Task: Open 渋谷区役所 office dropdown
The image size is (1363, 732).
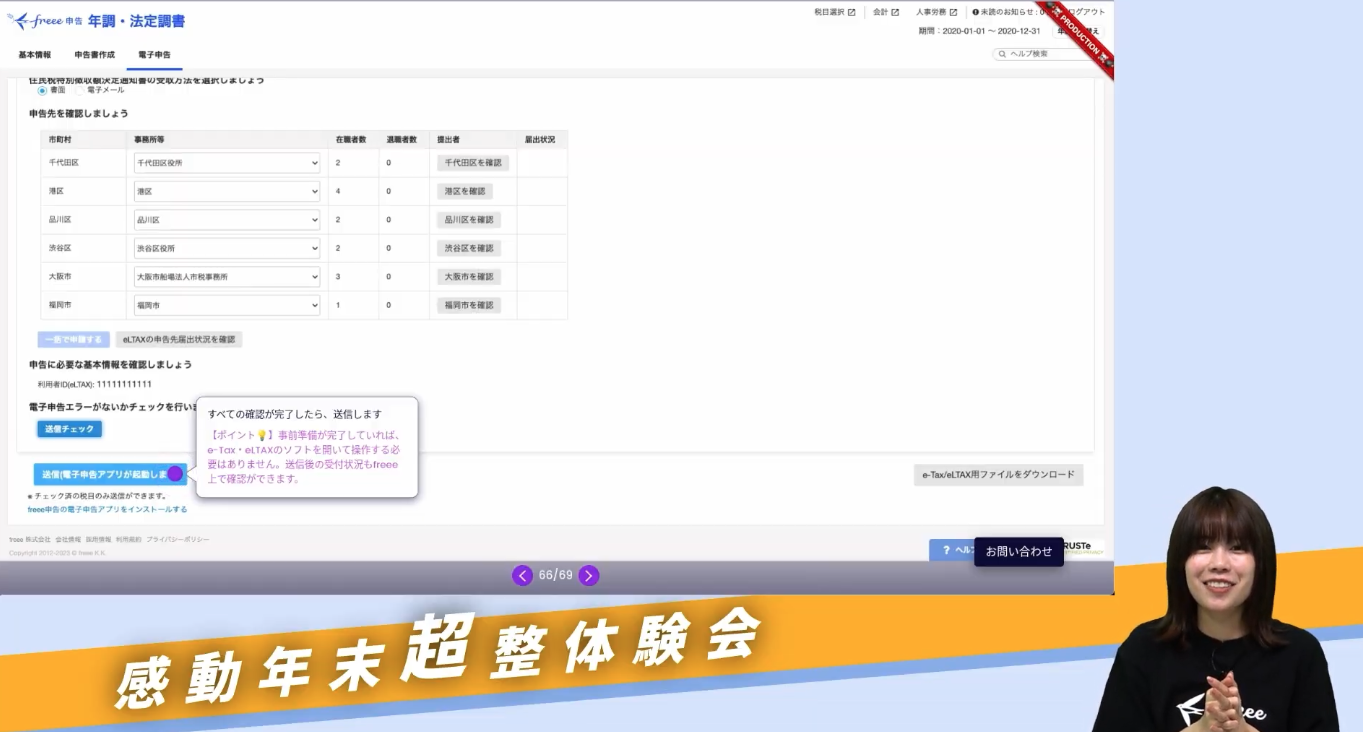Action: click(x=227, y=248)
